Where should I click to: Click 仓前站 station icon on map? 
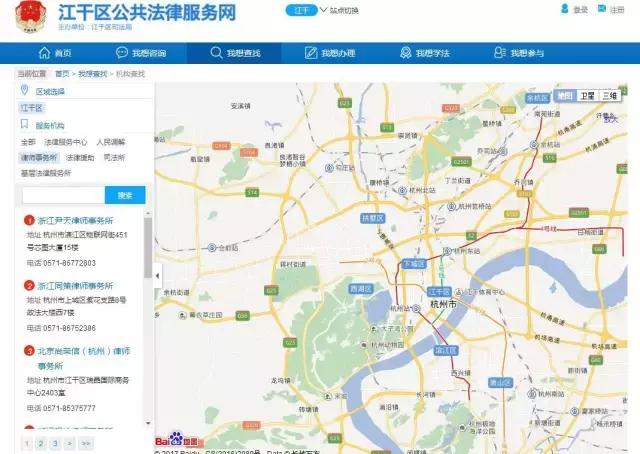[212, 247]
